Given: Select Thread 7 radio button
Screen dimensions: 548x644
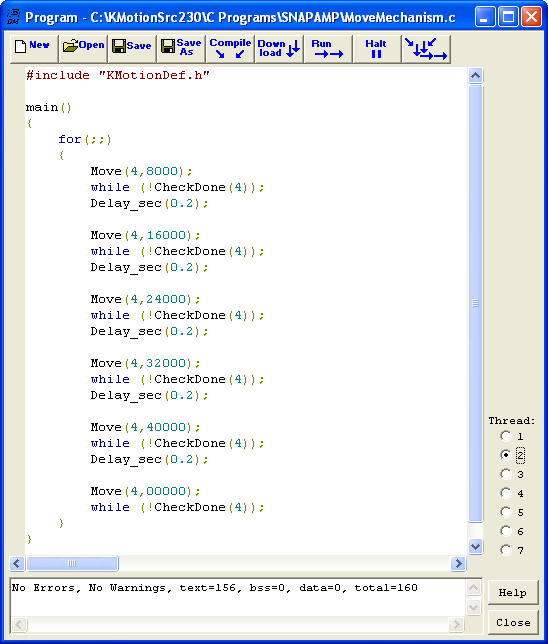Looking at the screenshot, I should [506, 550].
